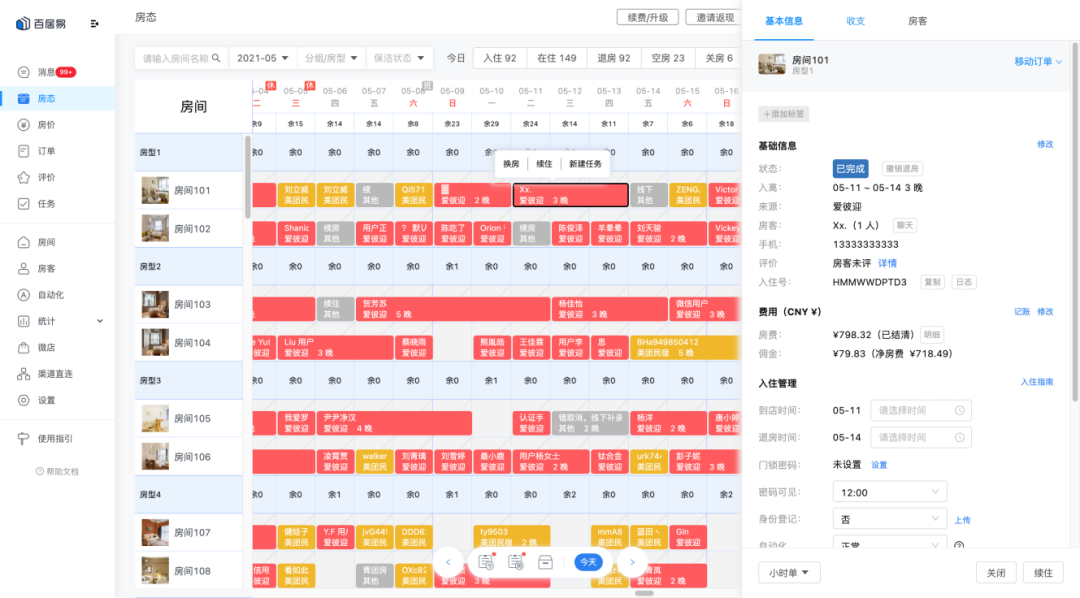
Task: Click the 撤销退房 button
Action: (902, 168)
